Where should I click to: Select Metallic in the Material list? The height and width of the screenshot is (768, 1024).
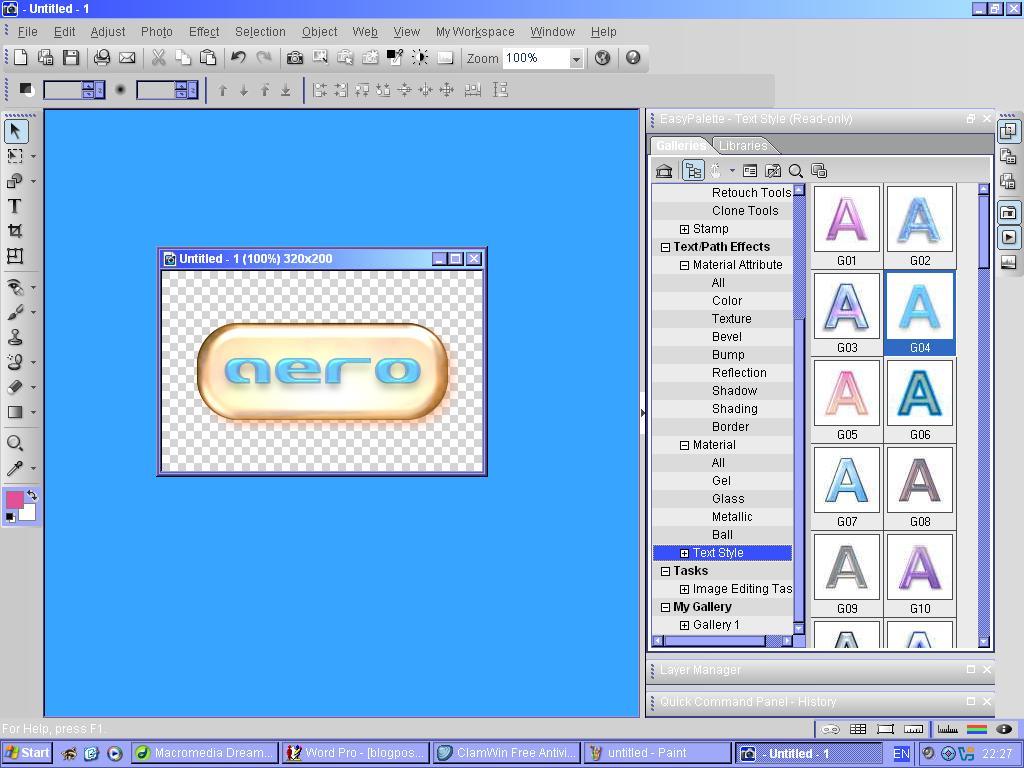[731, 517]
